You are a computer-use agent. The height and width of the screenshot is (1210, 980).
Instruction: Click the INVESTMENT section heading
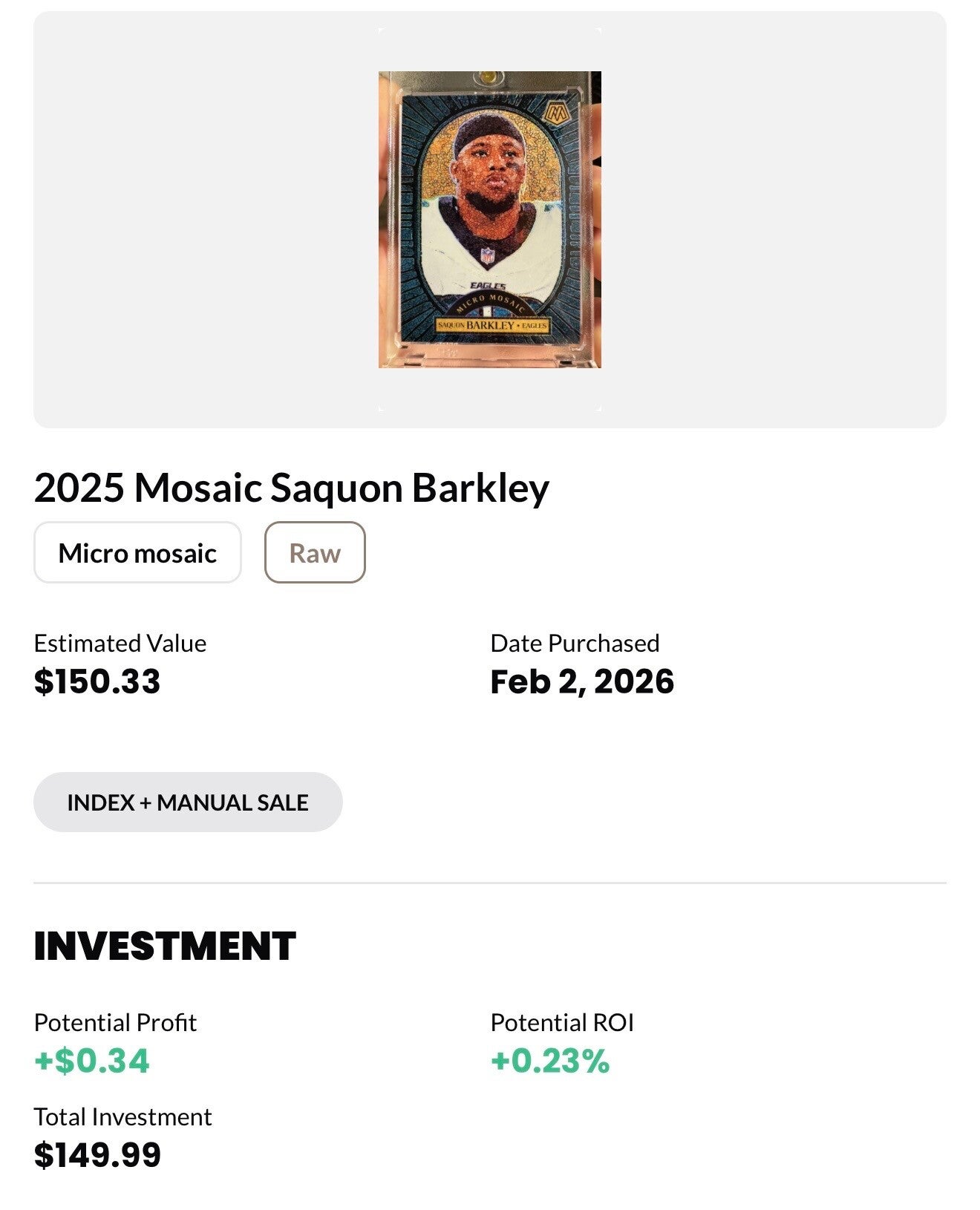(x=165, y=946)
